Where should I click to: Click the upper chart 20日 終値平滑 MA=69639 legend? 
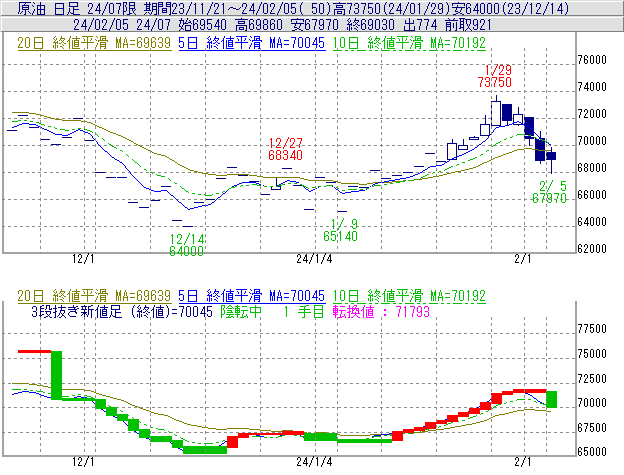(94, 43)
